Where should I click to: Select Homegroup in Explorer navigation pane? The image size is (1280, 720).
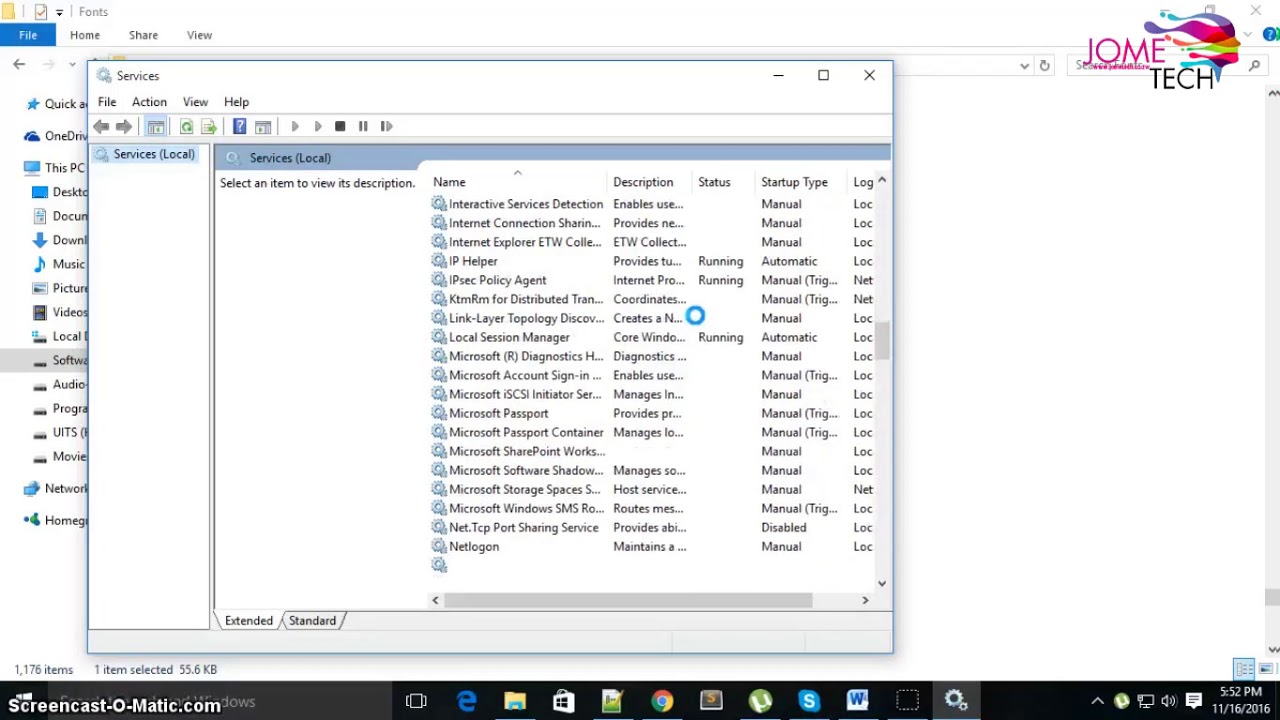(55, 520)
